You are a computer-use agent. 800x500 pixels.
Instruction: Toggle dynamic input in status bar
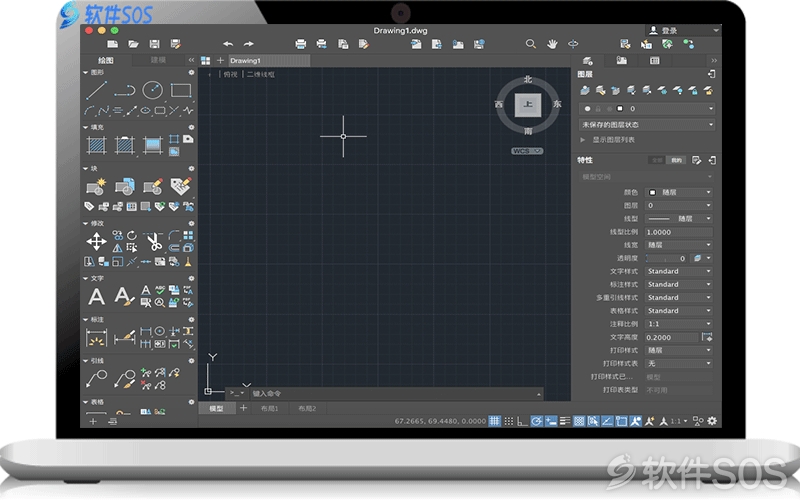551,421
